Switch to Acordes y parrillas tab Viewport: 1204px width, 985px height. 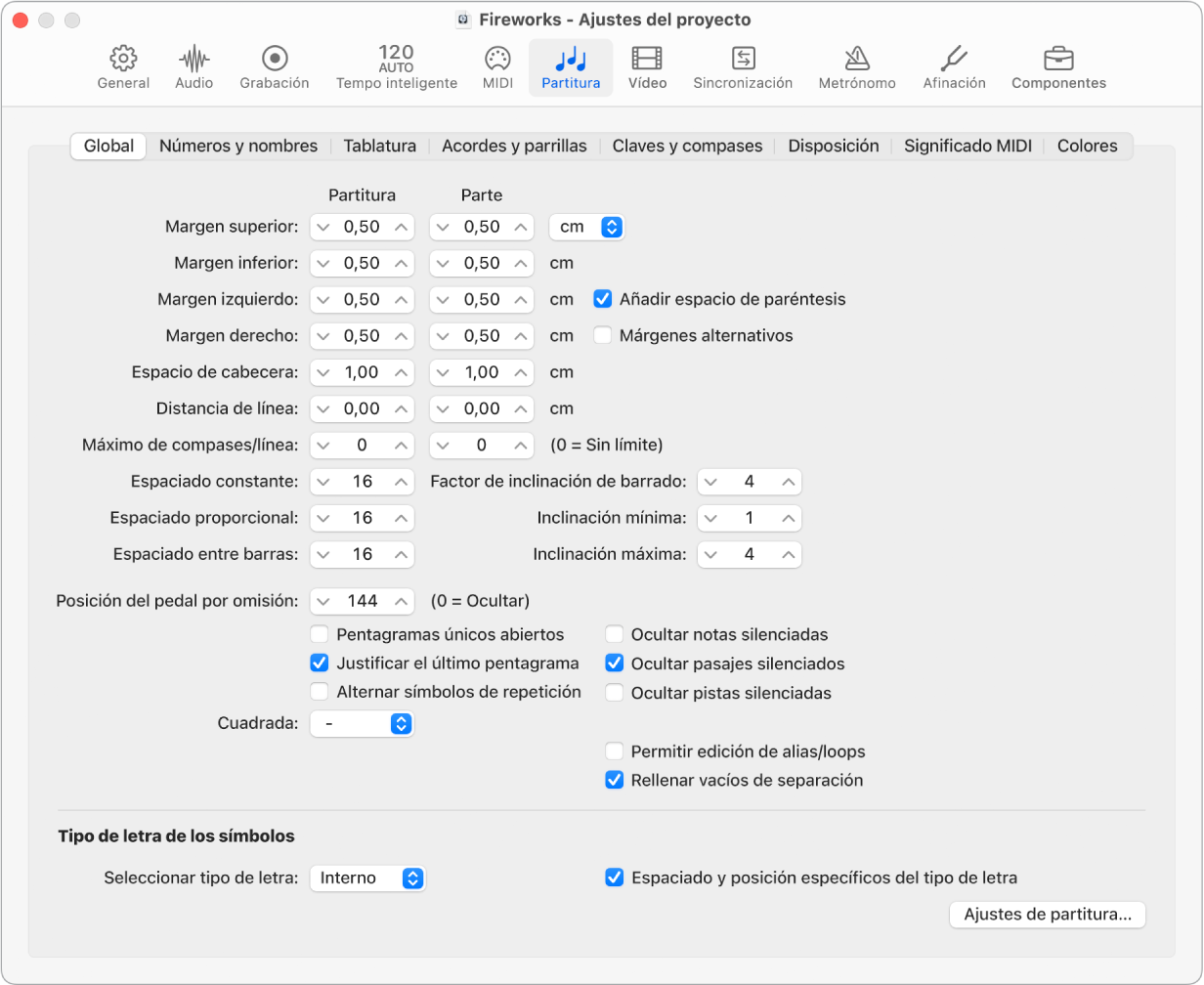(514, 146)
